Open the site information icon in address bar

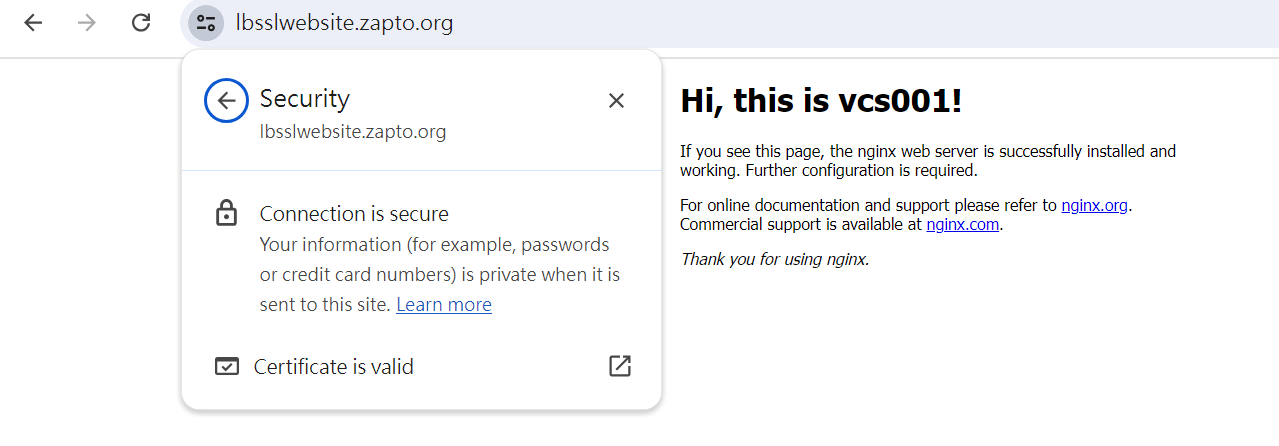pos(206,23)
